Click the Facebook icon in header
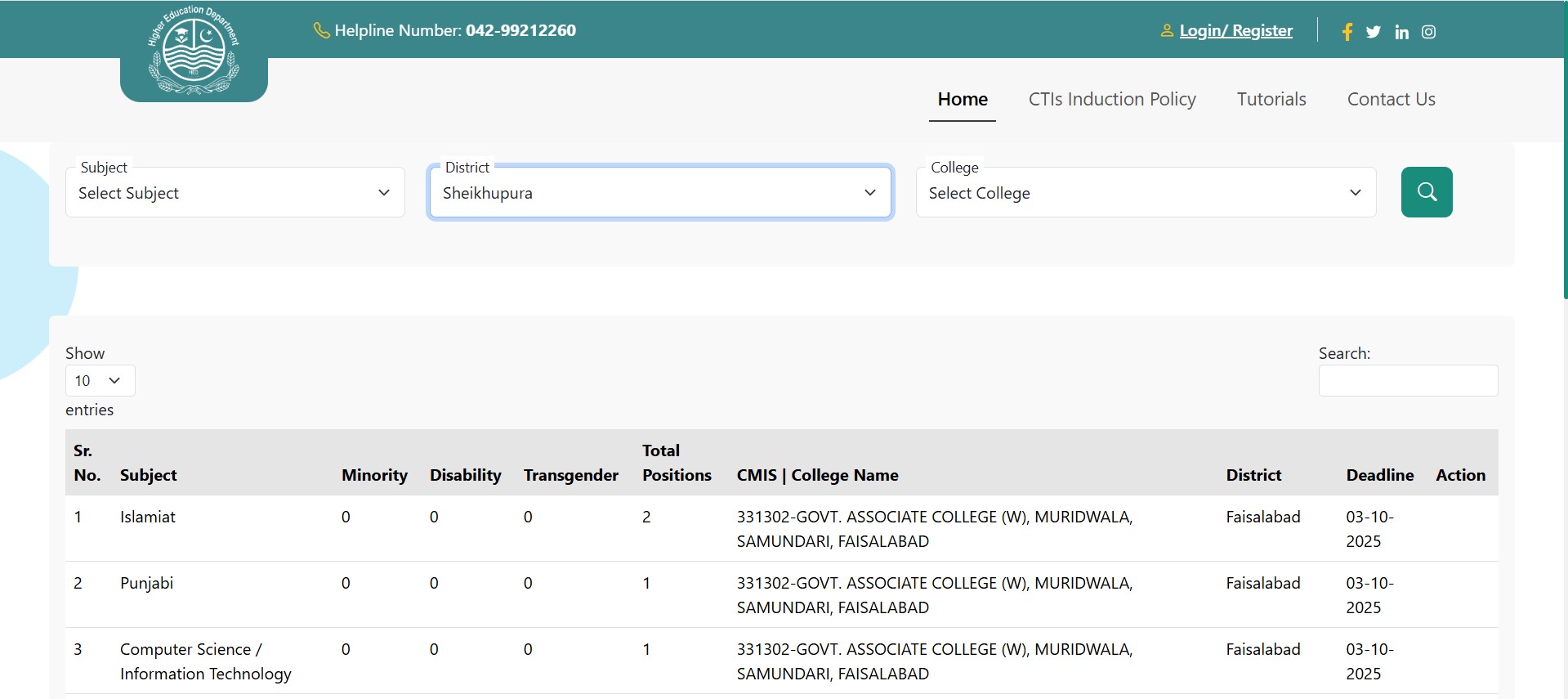 pos(1347,32)
